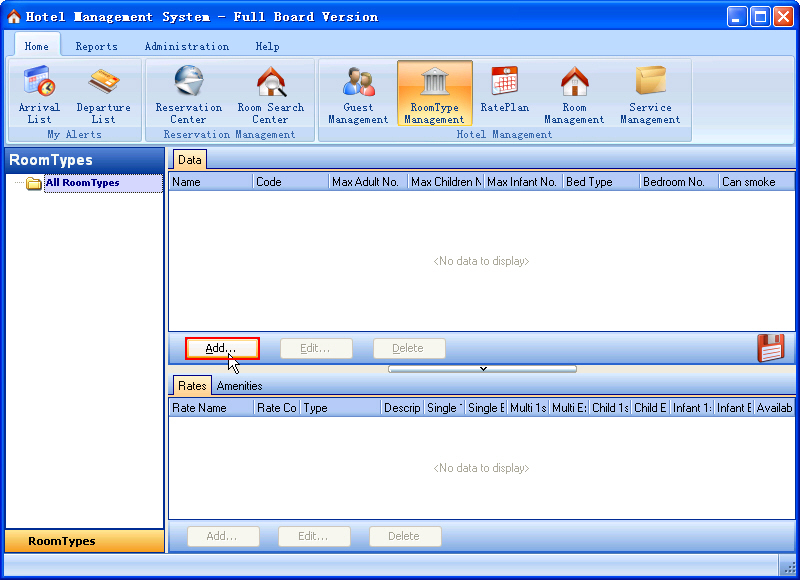Select the RatePlan icon
The image size is (800, 580).
pos(504,90)
